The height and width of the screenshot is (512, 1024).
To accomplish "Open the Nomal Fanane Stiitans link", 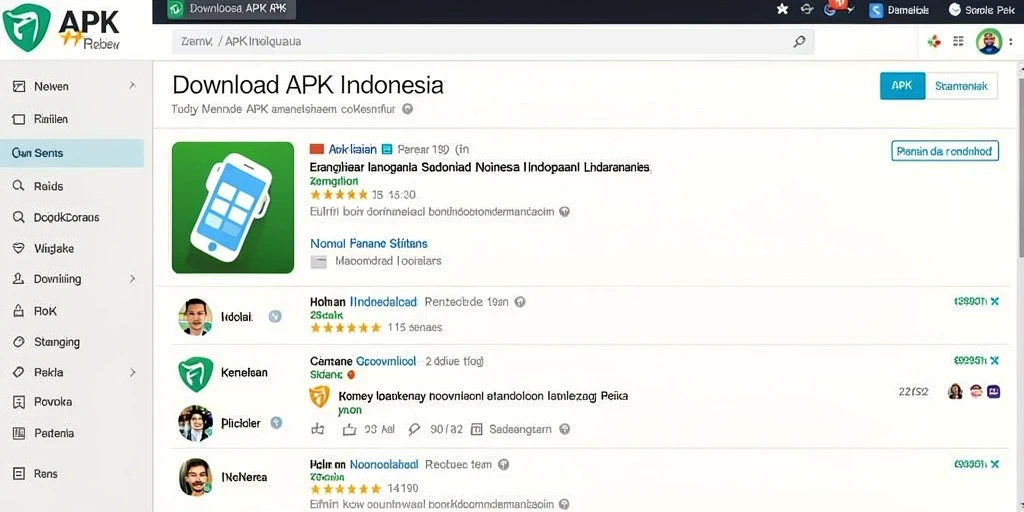I will (369, 244).
